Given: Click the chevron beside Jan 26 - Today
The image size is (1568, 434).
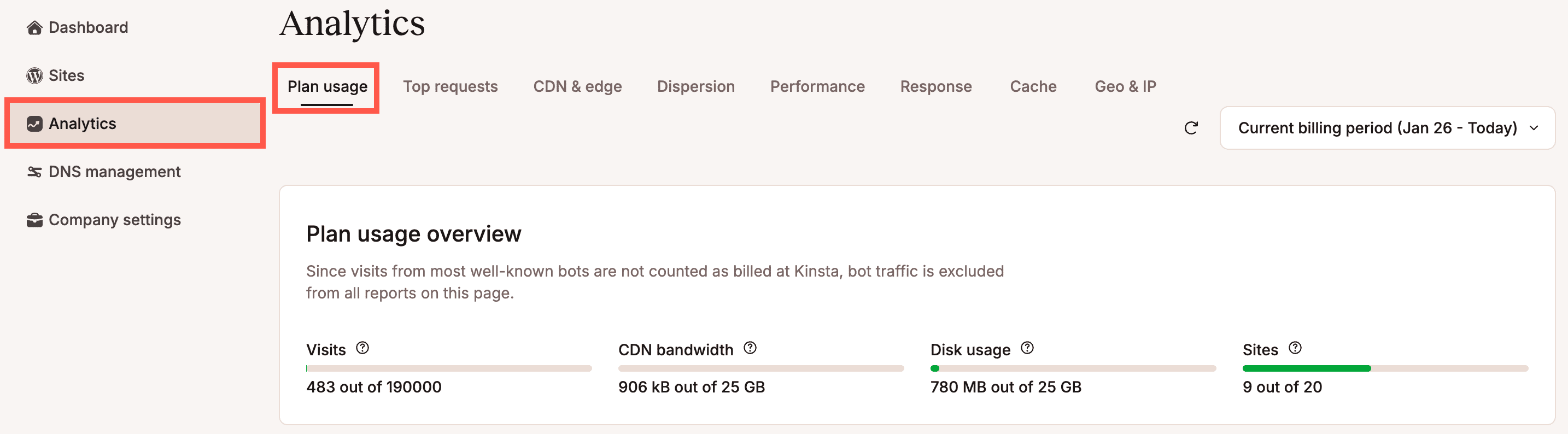Looking at the screenshot, I should (1534, 128).
